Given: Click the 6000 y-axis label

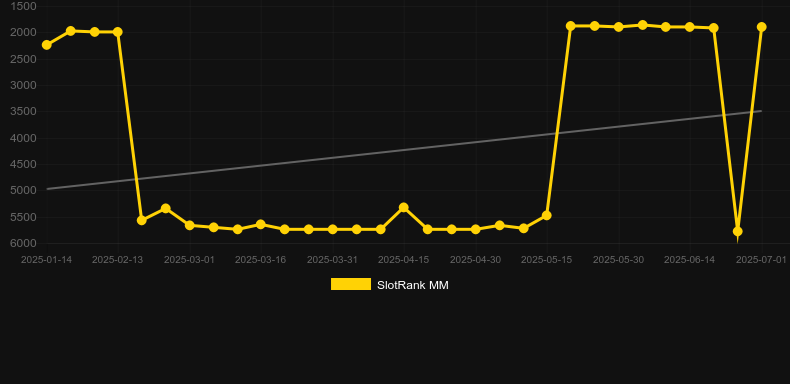Looking at the screenshot, I should click(x=23, y=243).
